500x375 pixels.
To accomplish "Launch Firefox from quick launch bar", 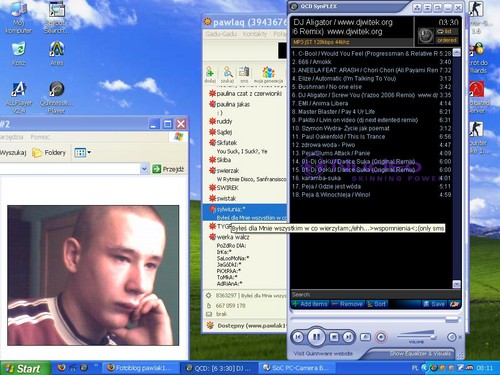I will 61,368.
